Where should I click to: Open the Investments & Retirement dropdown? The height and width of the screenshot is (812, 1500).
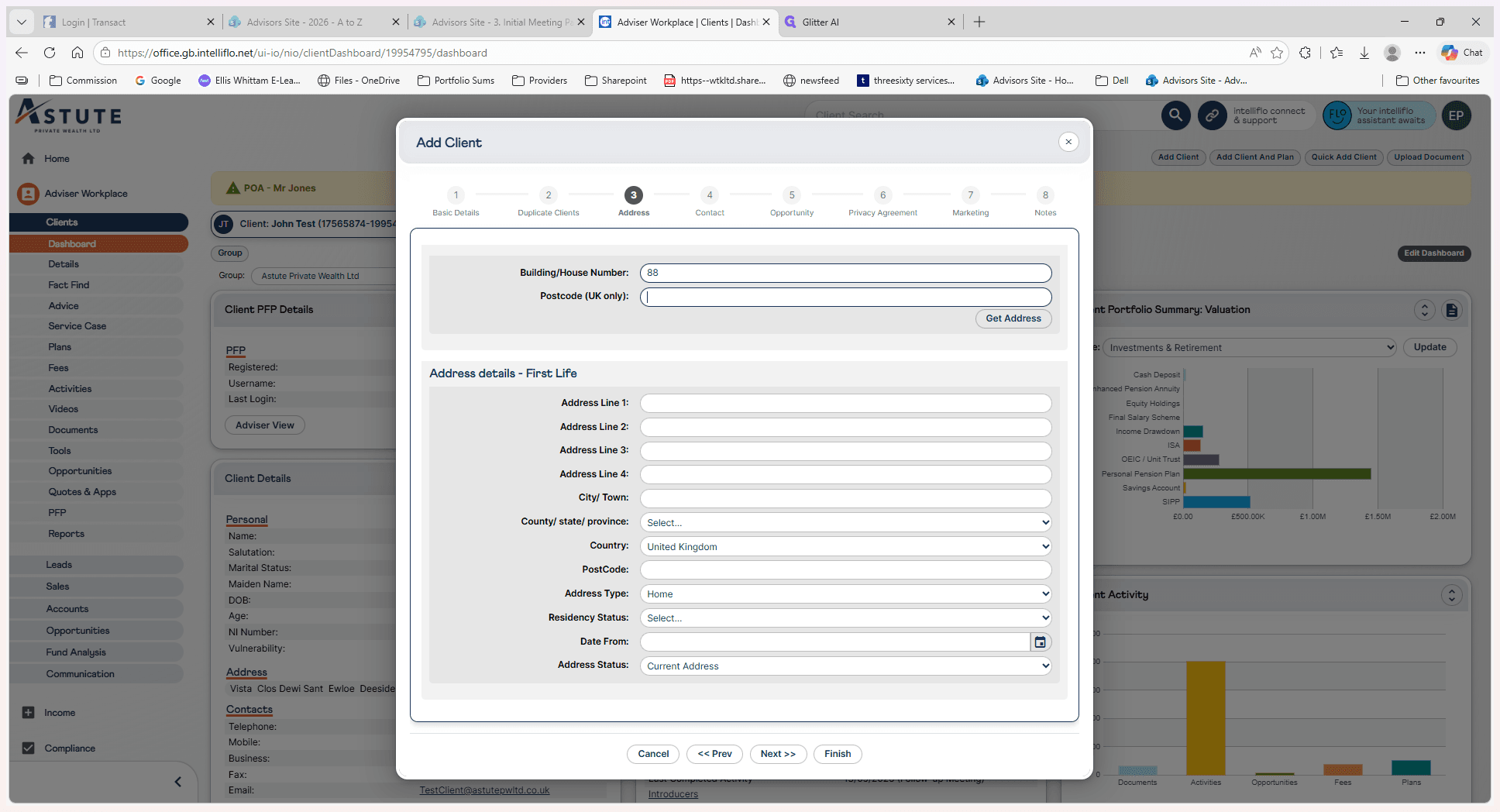point(1249,348)
